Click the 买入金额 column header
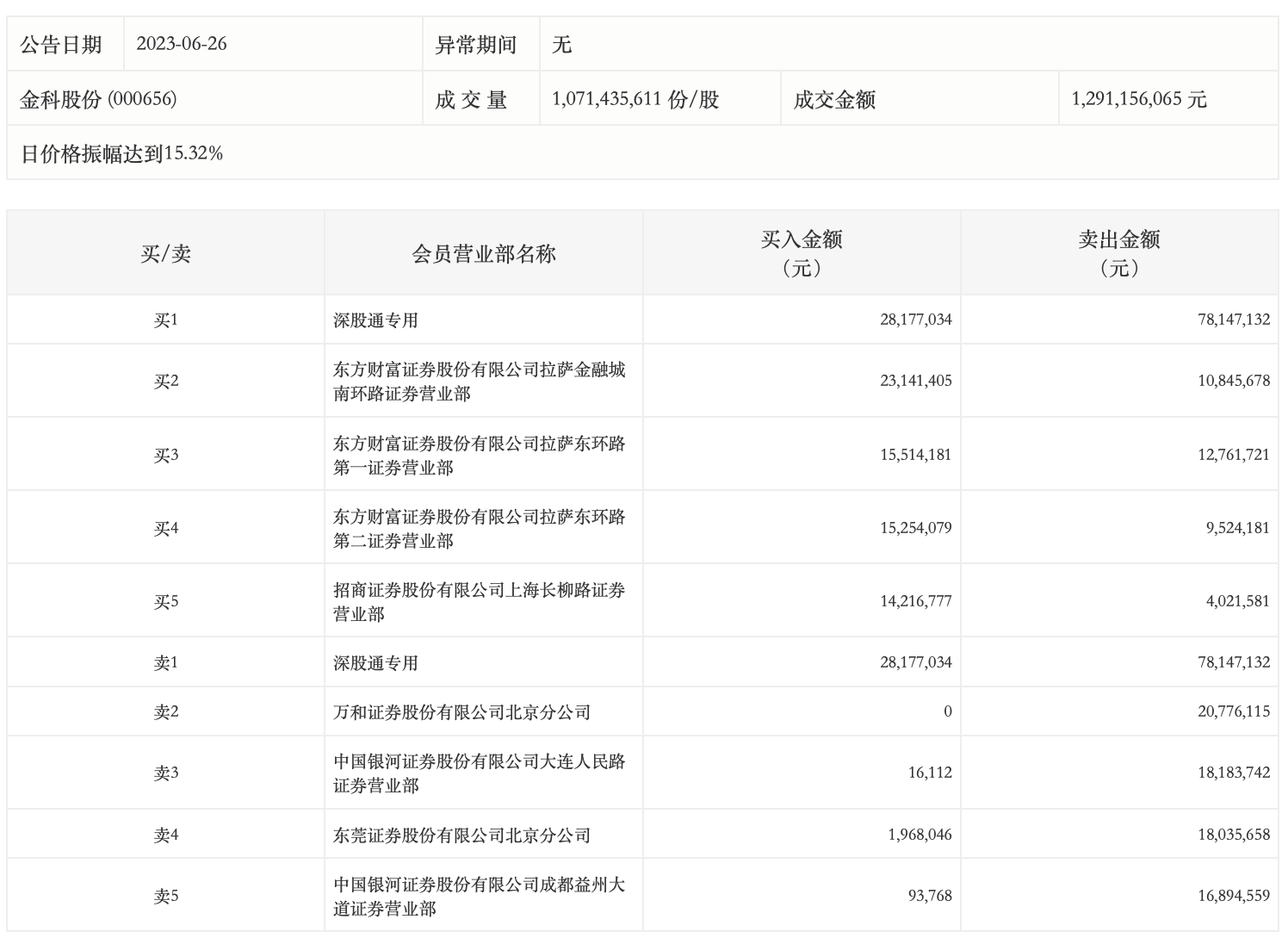The width and height of the screenshot is (1288, 944). 802,253
